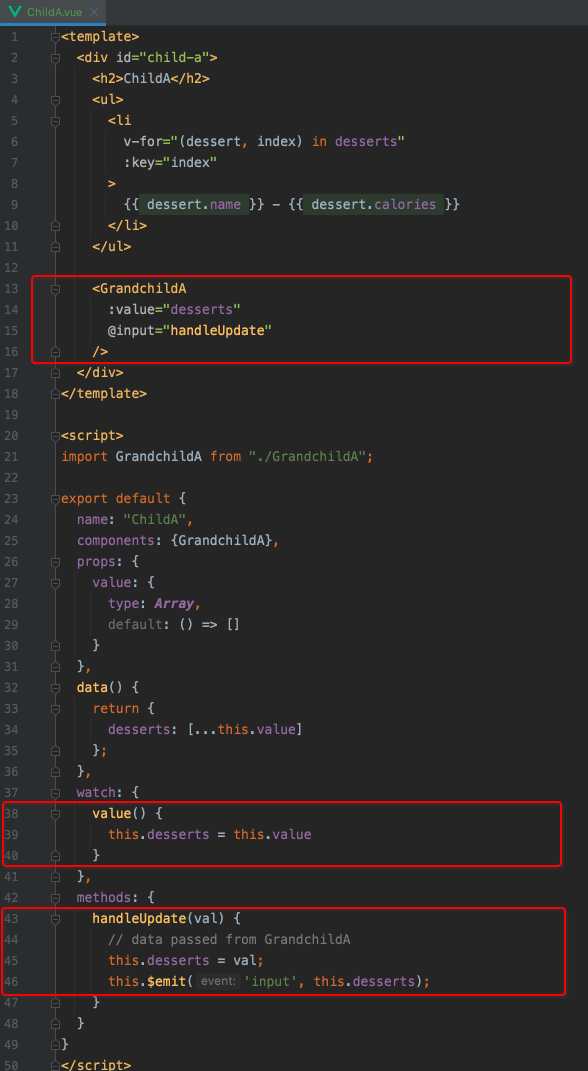
Task: Click default: () => [] on line 29
Action: pyautogui.click(x=174, y=625)
